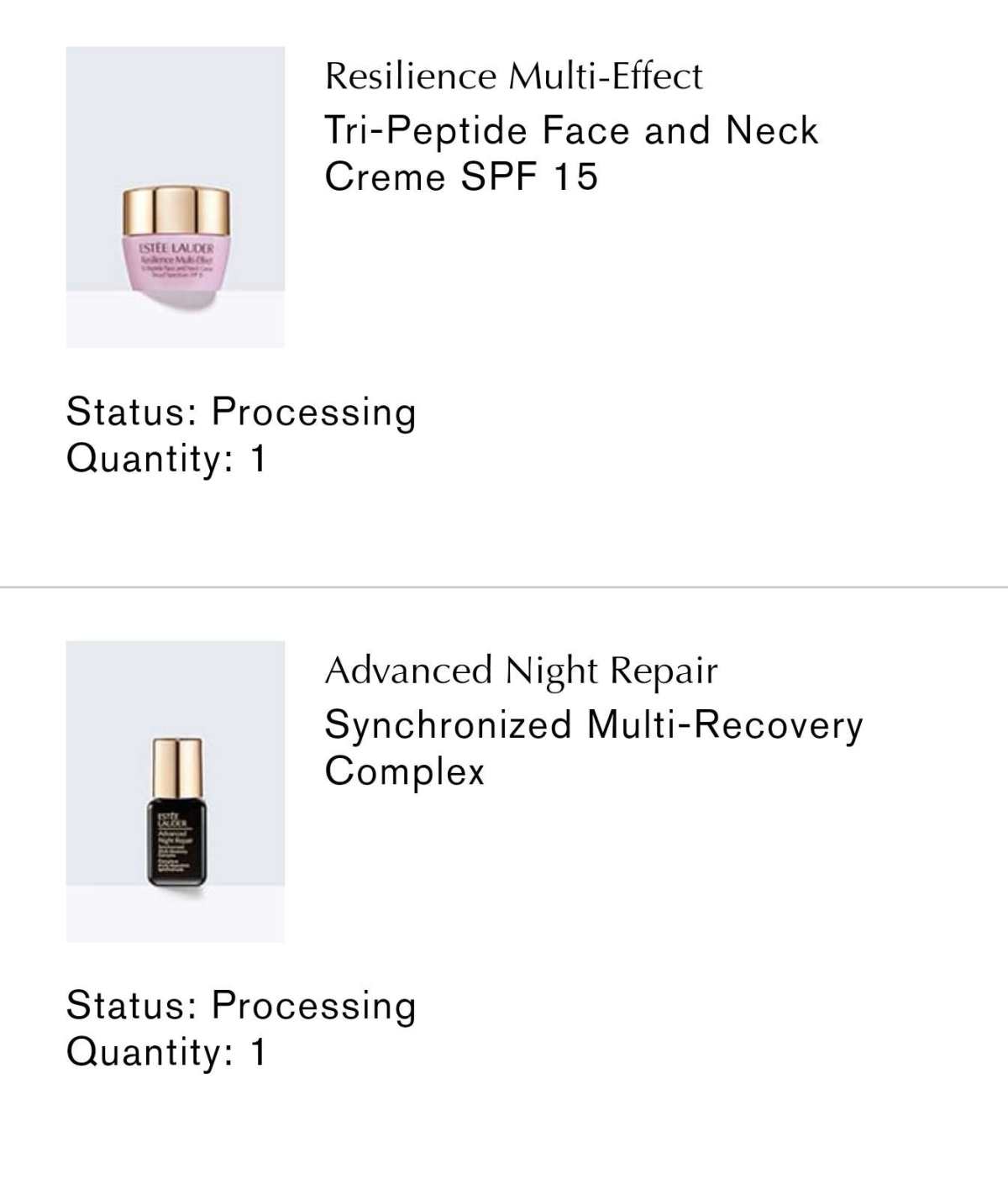Click the word Neck in cream description
The image size is (1008, 1179).
771,130
